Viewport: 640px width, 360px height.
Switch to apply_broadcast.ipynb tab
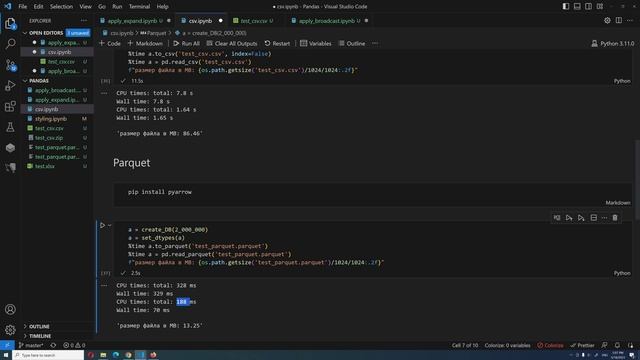tap(329, 20)
